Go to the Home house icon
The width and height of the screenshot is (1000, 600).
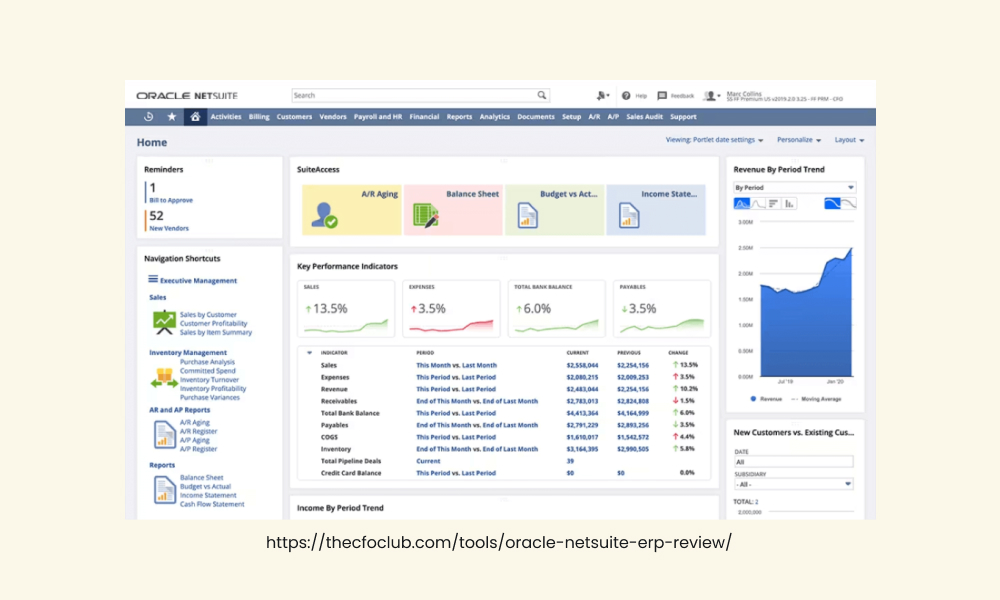coord(195,117)
